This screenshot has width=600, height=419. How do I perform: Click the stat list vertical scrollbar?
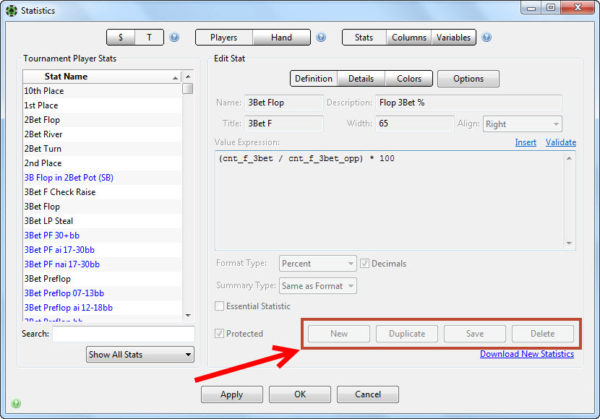click(188, 200)
